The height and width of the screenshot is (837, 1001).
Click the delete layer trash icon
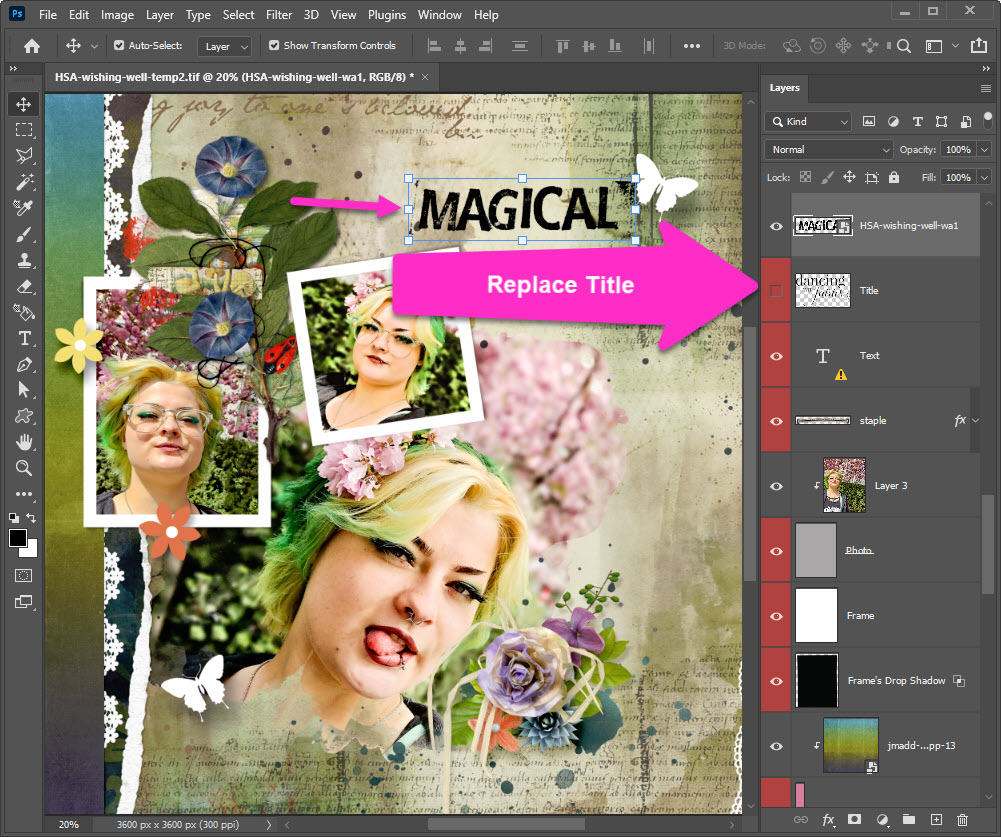point(962,819)
